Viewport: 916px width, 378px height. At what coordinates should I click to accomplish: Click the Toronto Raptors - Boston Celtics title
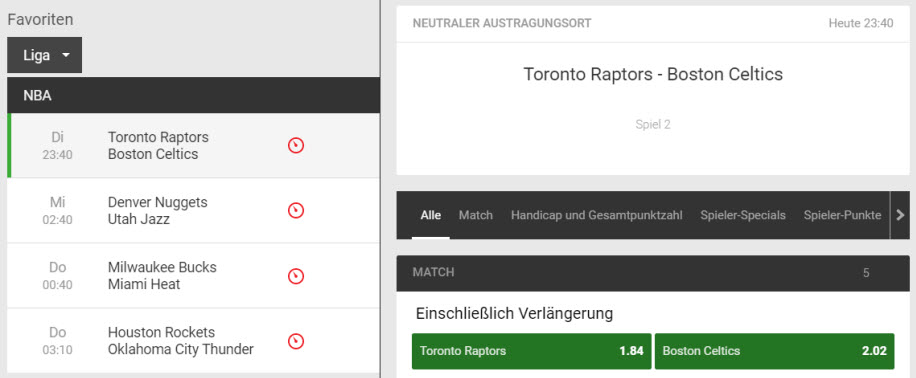pyautogui.click(x=653, y=75)
